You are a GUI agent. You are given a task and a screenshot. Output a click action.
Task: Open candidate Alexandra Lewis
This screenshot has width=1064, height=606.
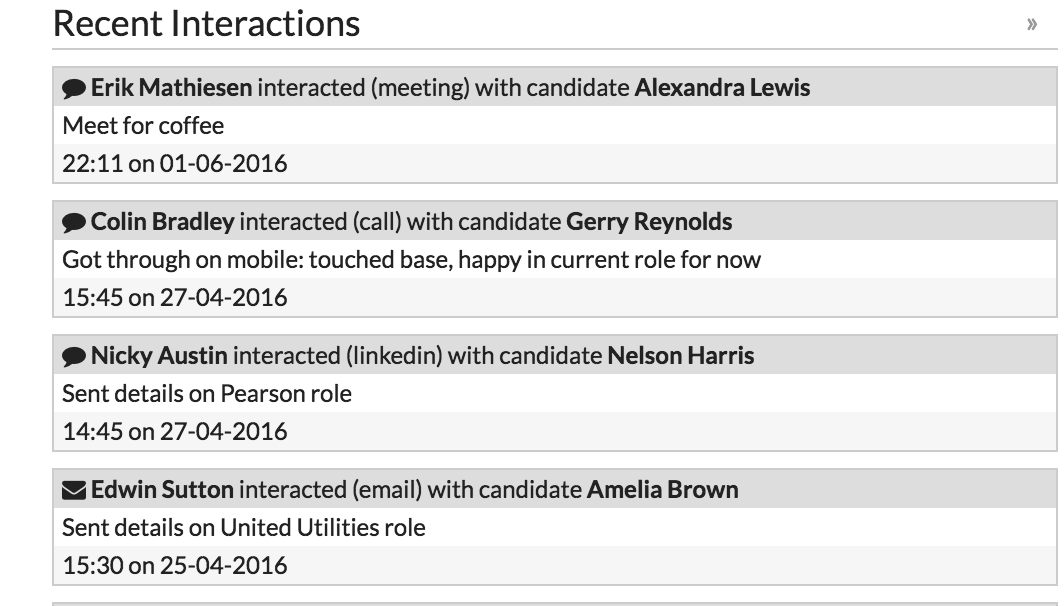[722, 88]
